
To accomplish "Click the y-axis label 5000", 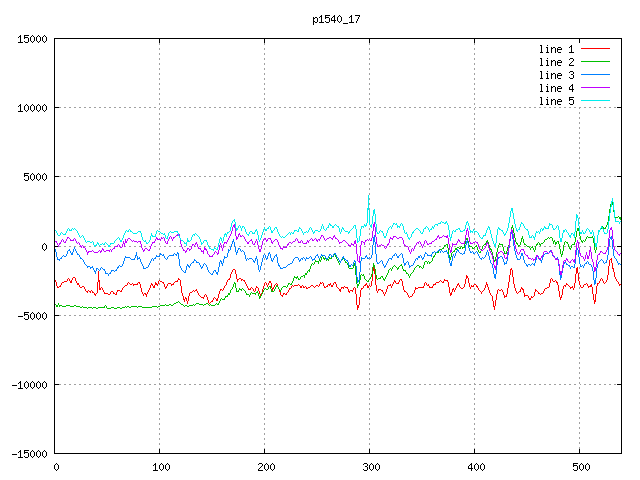I will (x=36, y=177).
